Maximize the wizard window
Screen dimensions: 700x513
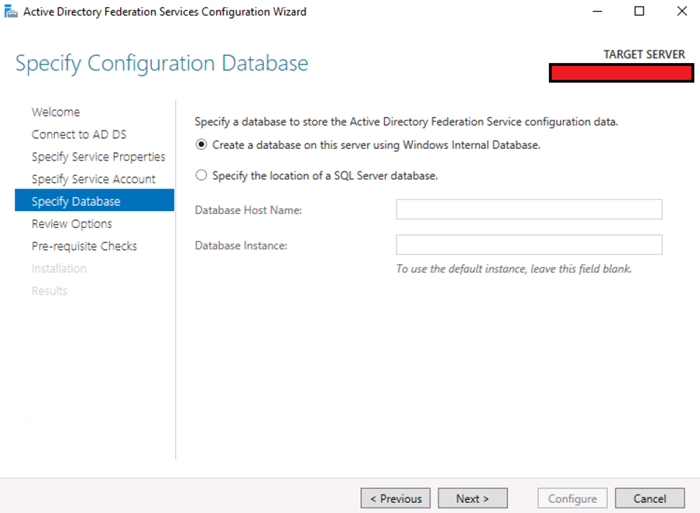639,12
